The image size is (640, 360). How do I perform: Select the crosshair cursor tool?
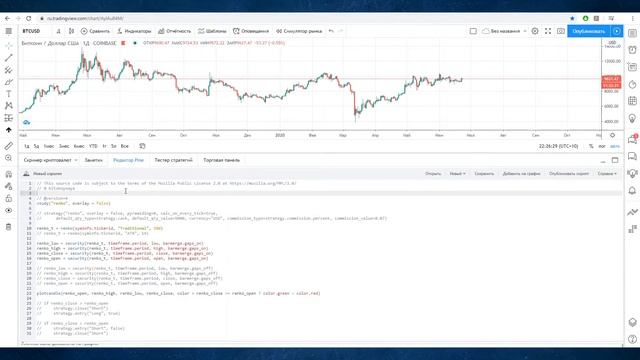click(x=8, y=46)
